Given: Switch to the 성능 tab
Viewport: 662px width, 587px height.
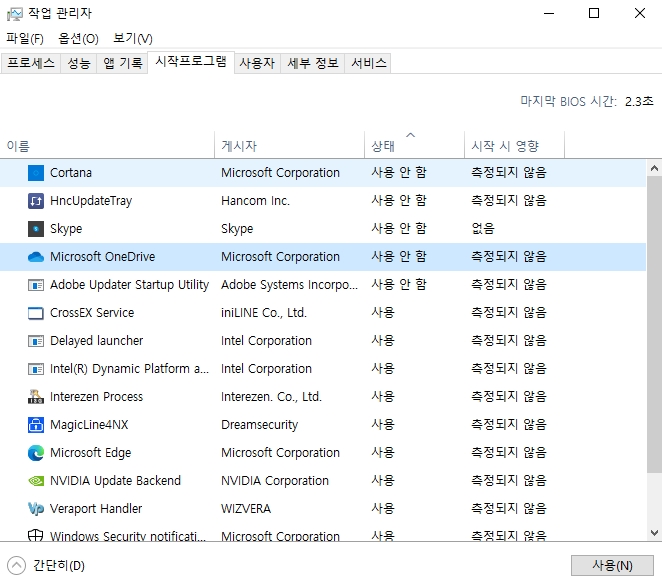Looking at the screenshot, I should pos(79,63).
